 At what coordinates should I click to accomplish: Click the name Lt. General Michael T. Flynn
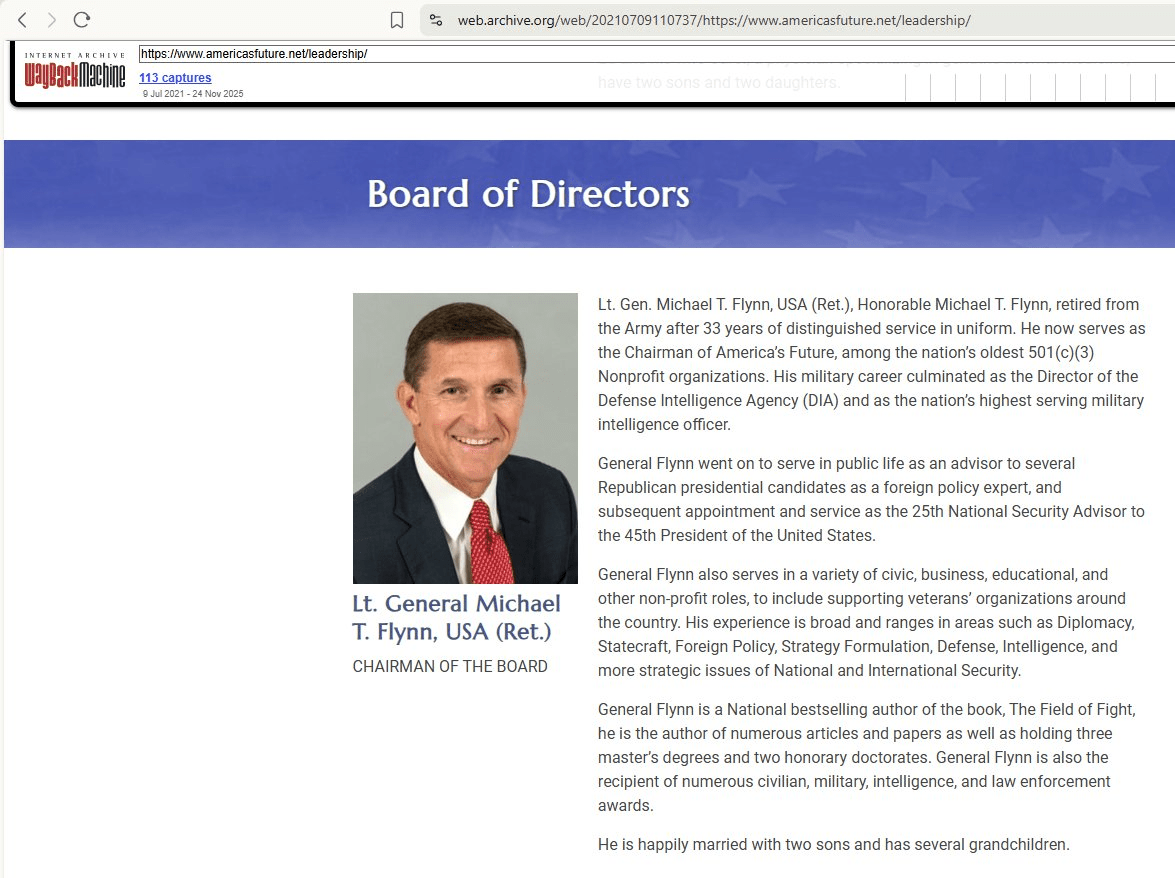click(x=456, y=617)
